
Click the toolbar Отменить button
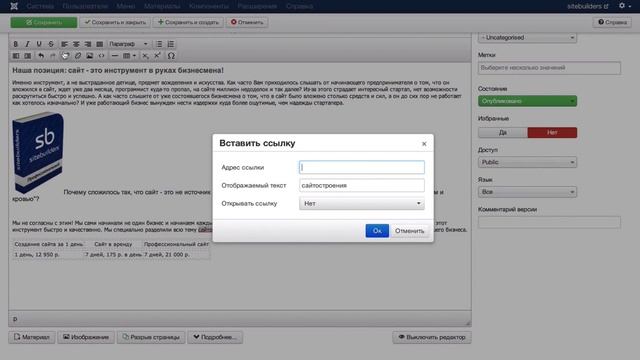click(x=247, y=22)
